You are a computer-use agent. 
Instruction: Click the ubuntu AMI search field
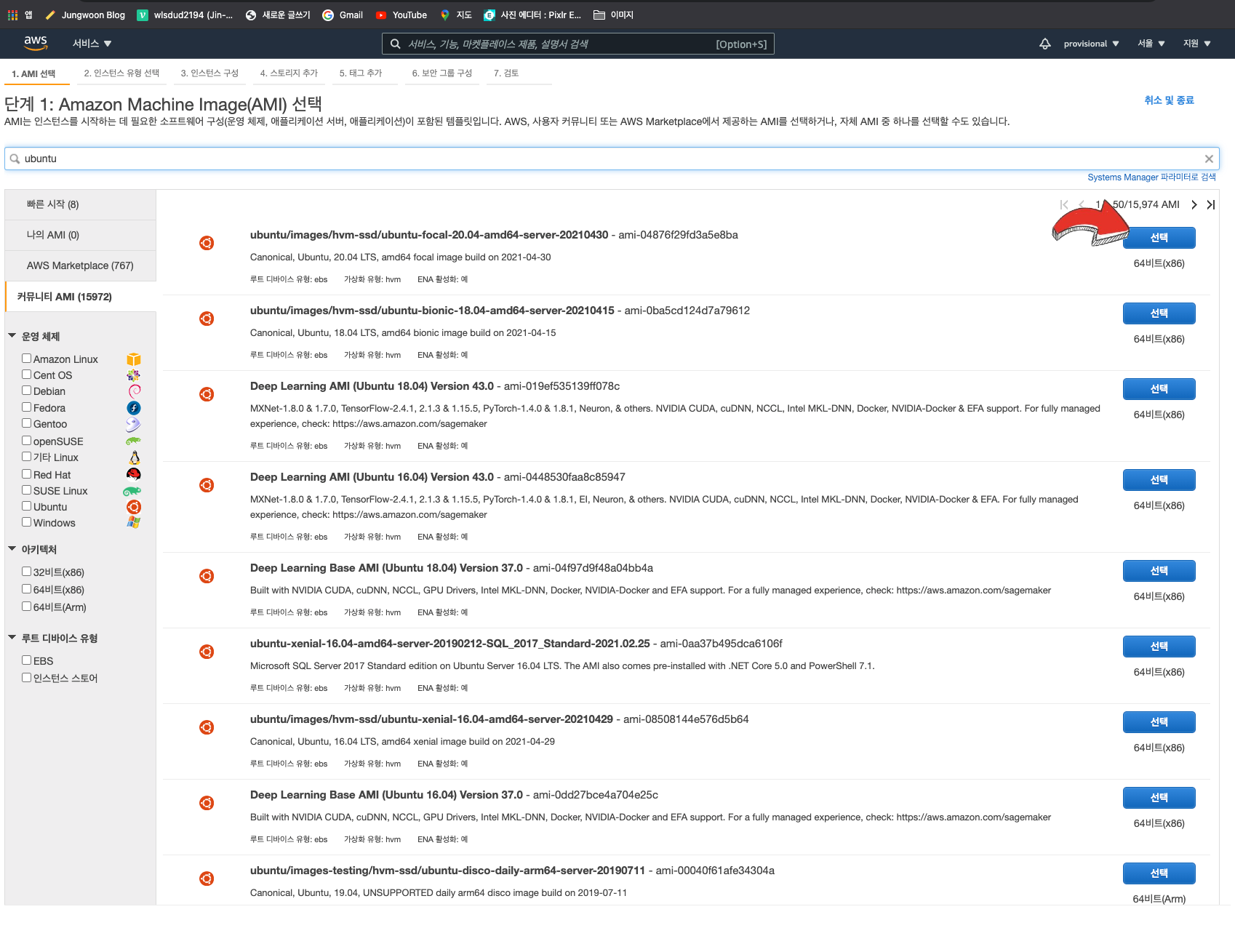pos(612,159)
